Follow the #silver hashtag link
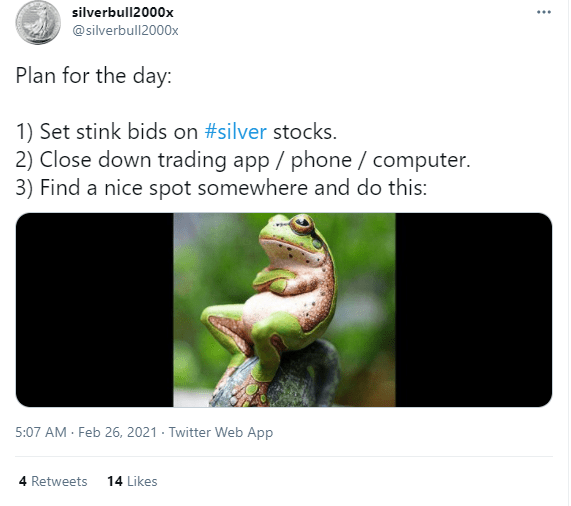 [x=236, y=131]
